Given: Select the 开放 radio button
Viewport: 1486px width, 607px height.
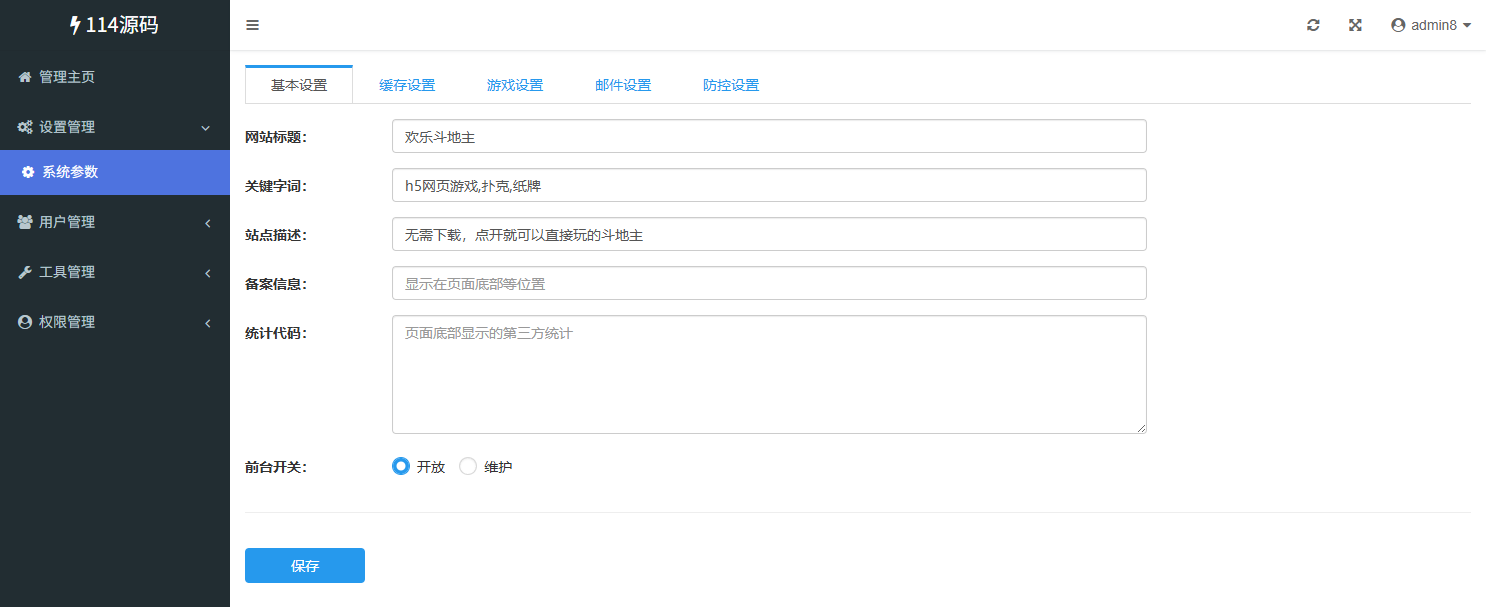Looking at the screenshot, I should (x=401, y=466).
